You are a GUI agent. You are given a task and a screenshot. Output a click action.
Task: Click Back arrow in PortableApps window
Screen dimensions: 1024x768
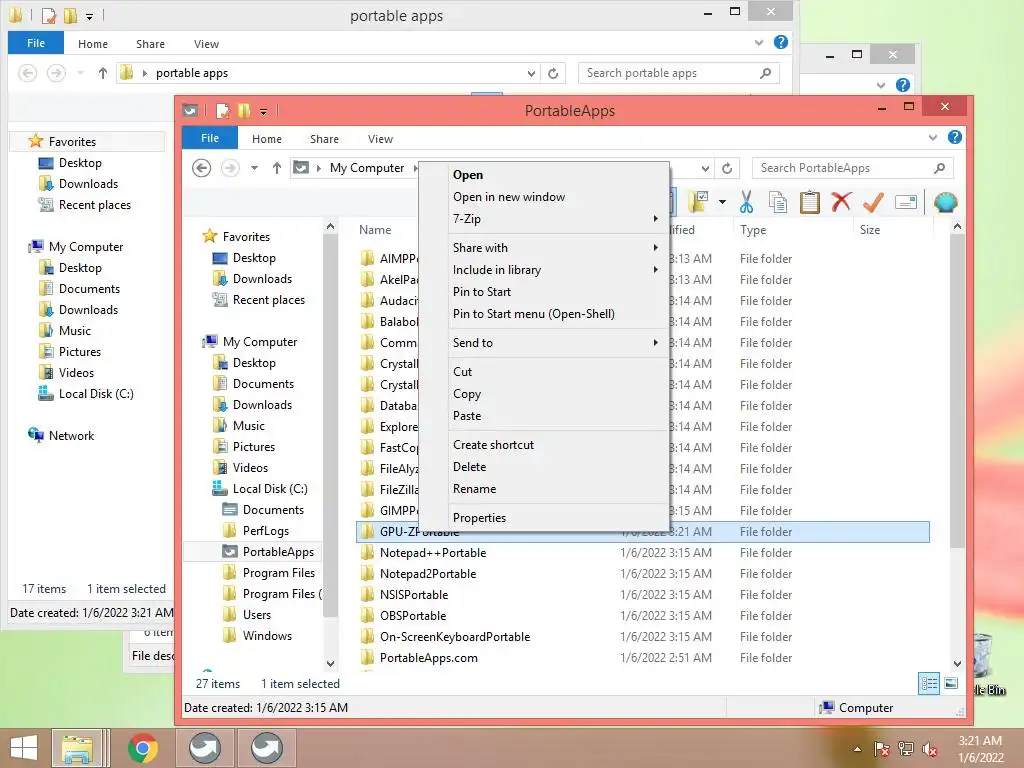[201, 168]
